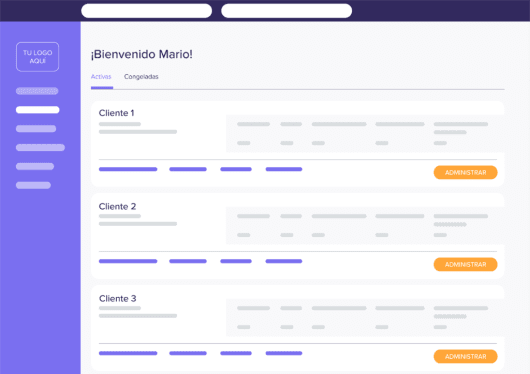Select the "Cliente 2" title
This screenshot has width=530, height=374.
click(117, 206)
